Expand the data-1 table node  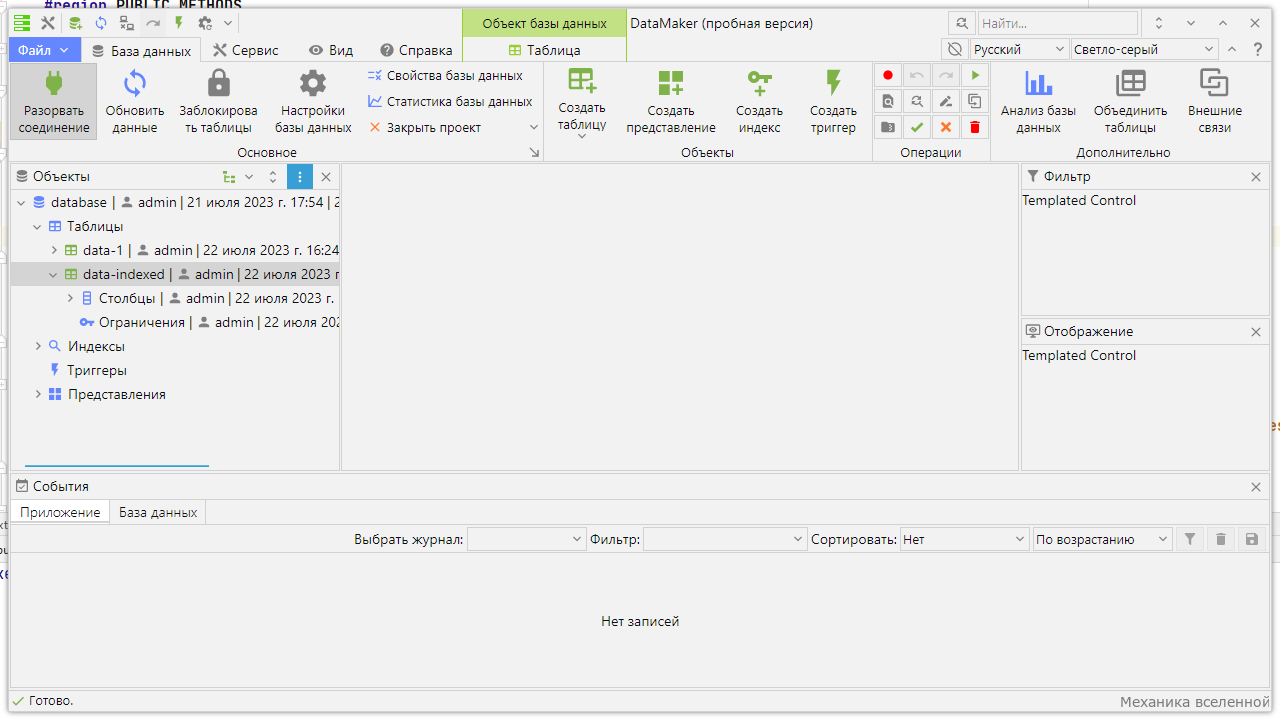tap(55, 251)
